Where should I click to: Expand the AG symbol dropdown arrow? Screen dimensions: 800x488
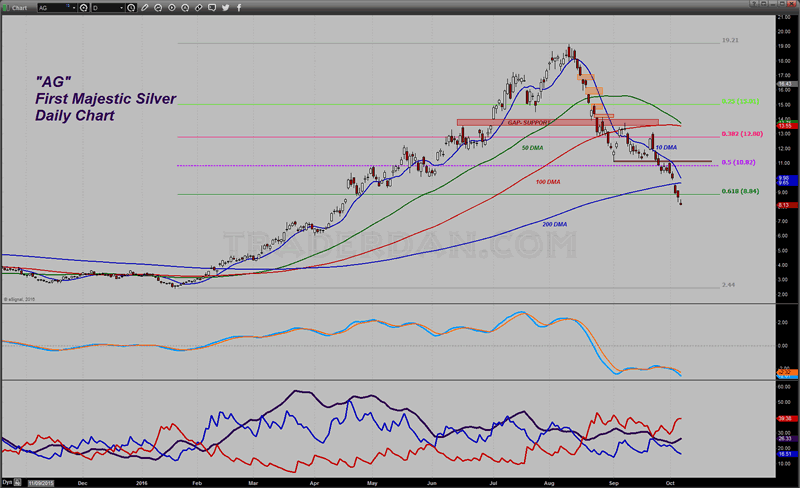74,8
